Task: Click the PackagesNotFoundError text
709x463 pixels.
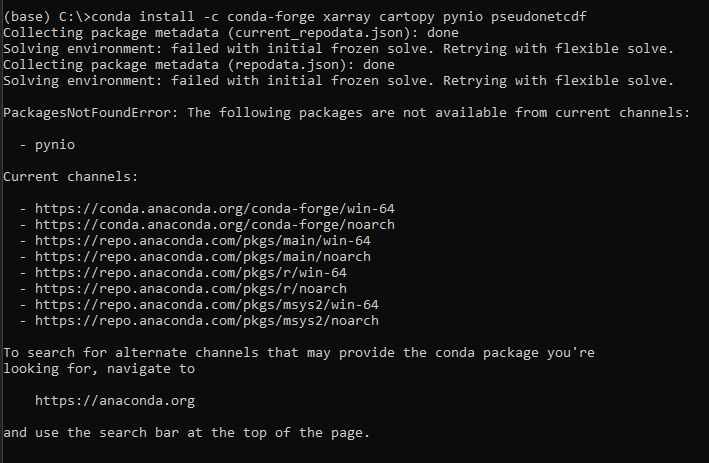Action: [90, 113]
